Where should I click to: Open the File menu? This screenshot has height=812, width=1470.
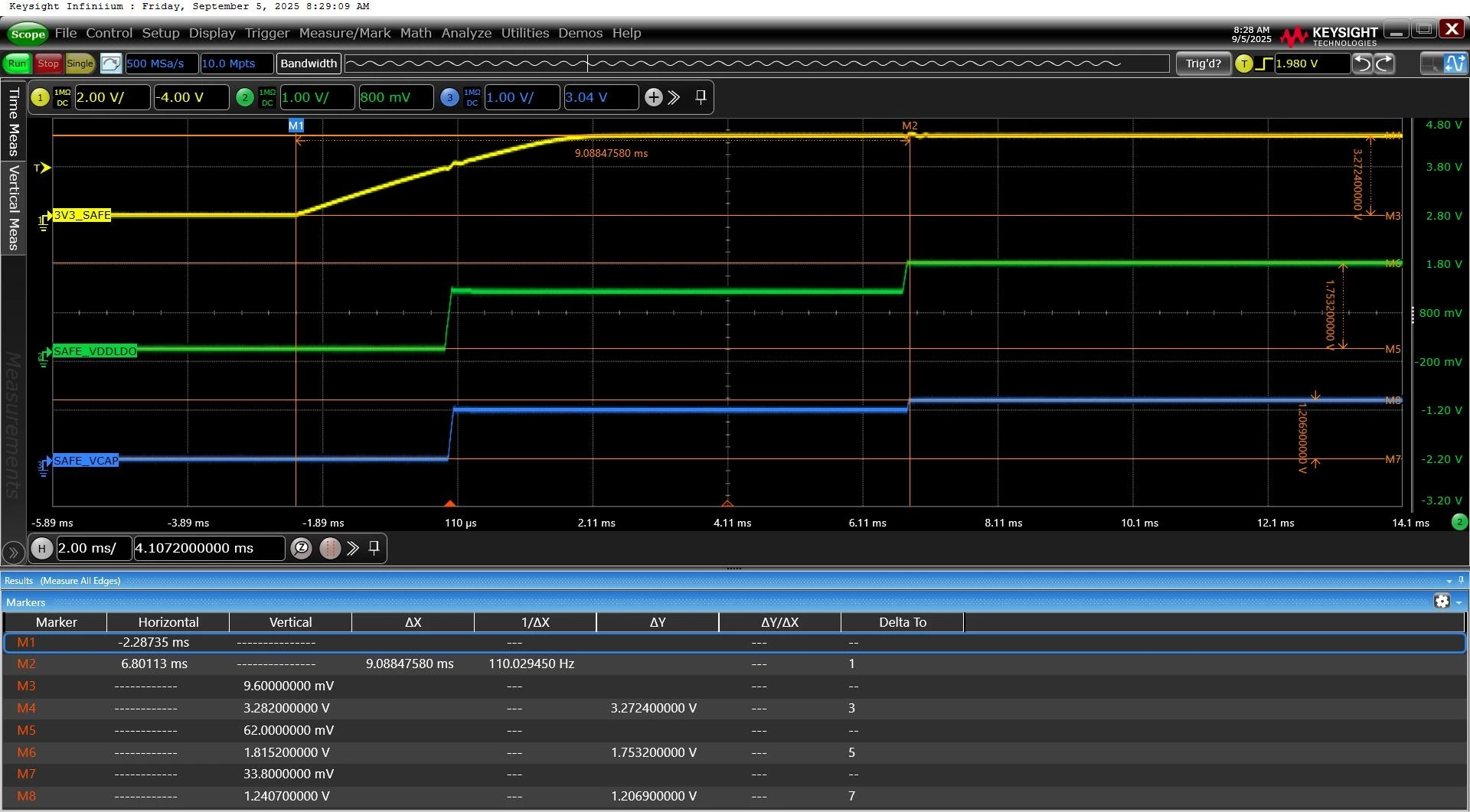click(x=66, y=33)
